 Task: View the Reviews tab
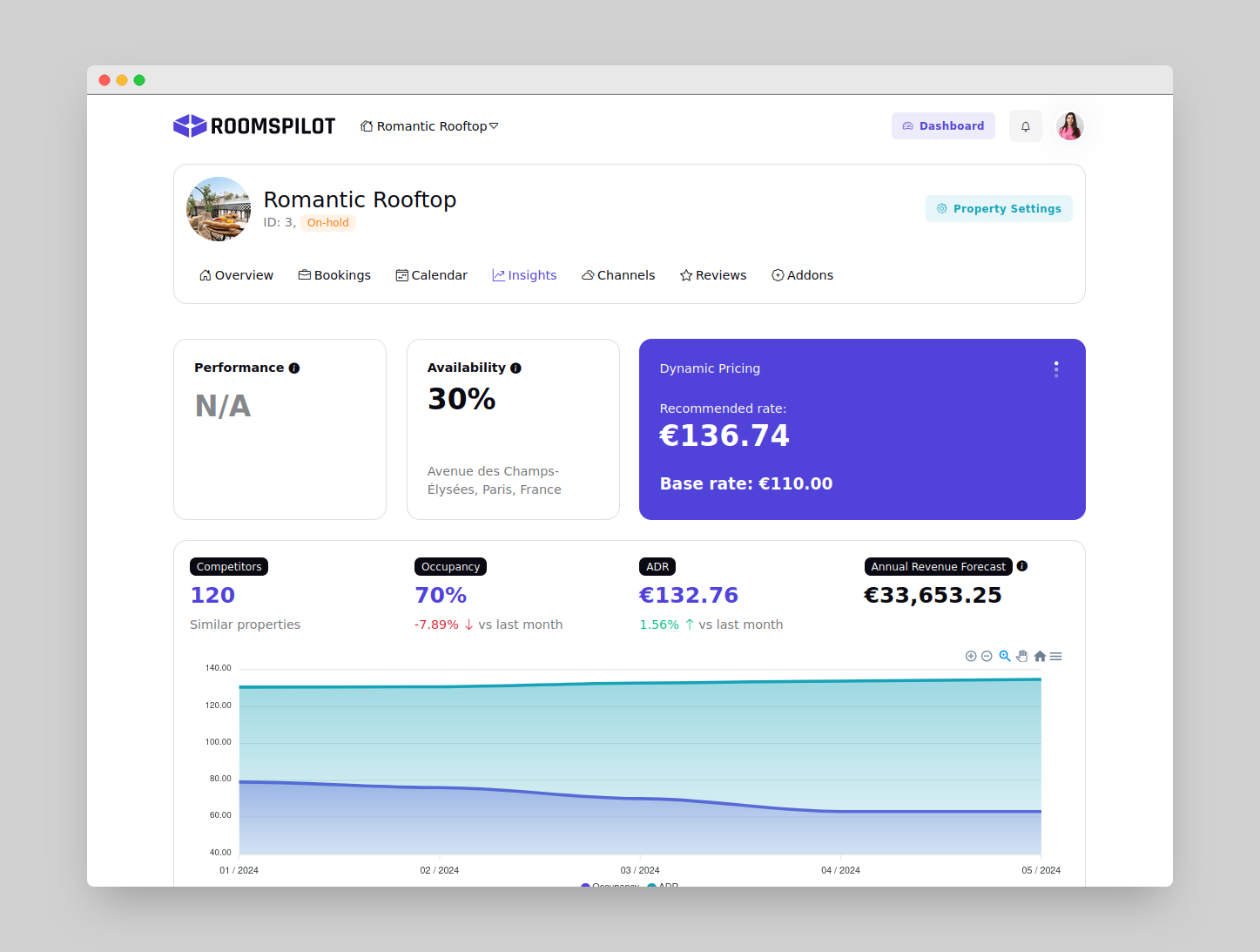(x=713, y=275)
